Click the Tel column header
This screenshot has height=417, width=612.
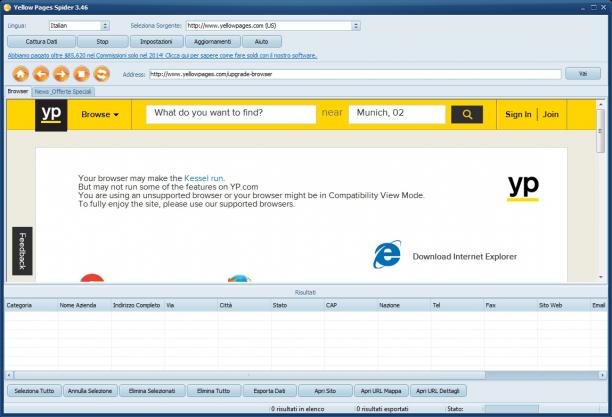457,305
